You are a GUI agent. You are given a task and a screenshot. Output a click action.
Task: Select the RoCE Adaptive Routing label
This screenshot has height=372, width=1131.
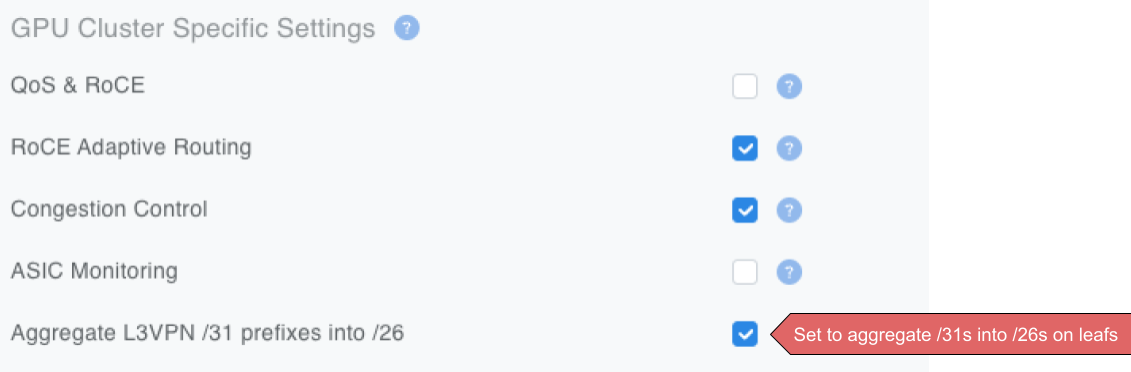coord(131,148)
